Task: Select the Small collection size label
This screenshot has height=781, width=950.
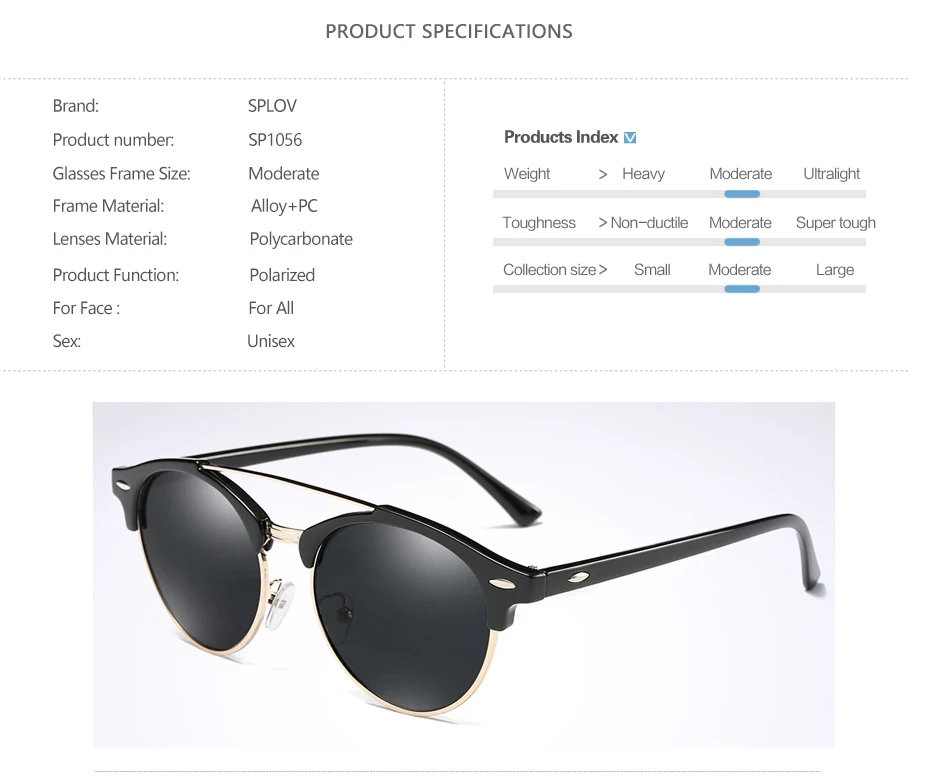Action: coord(652,270)
